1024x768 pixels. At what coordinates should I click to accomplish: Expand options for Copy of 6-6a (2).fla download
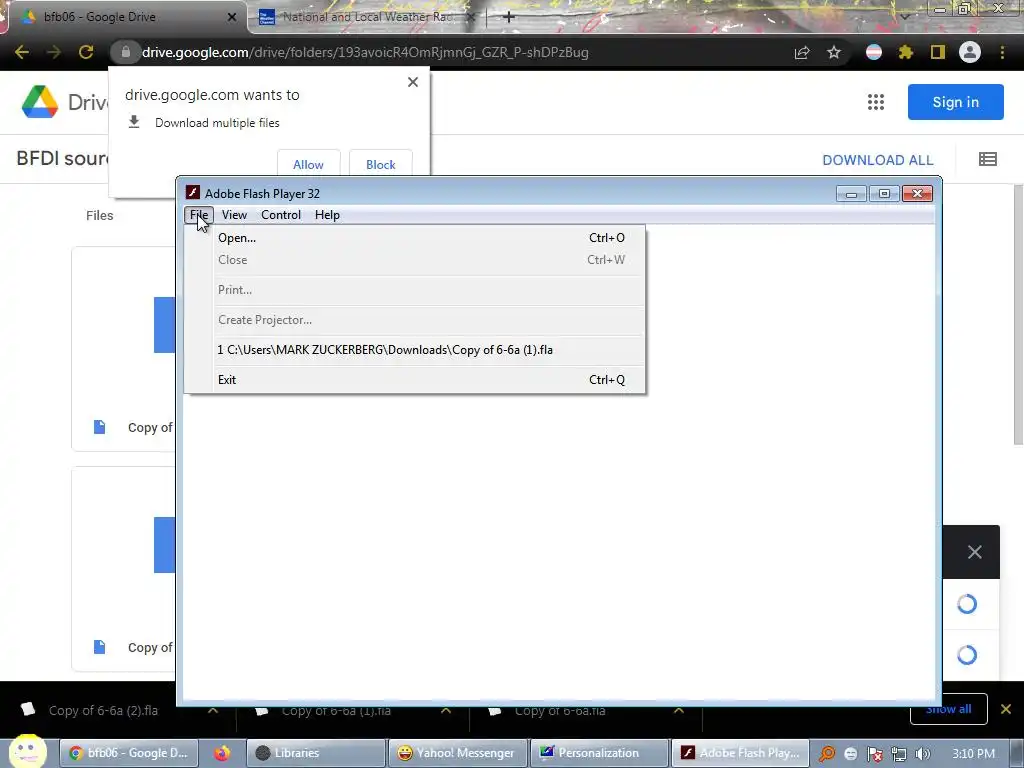[213, 711]
